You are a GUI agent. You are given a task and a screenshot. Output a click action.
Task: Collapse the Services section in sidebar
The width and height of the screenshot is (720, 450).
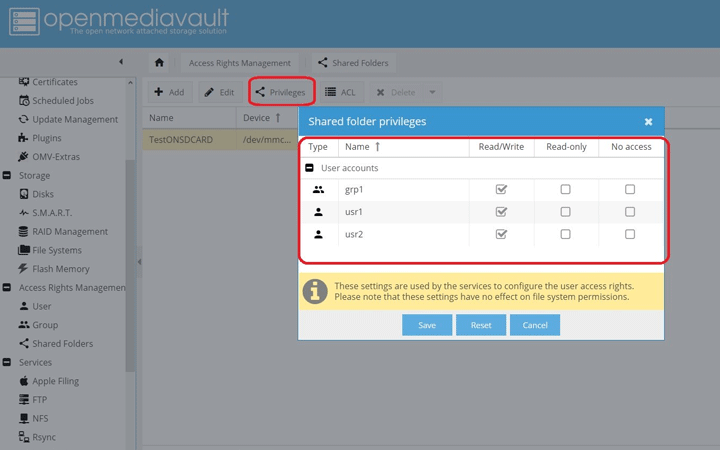7,362
